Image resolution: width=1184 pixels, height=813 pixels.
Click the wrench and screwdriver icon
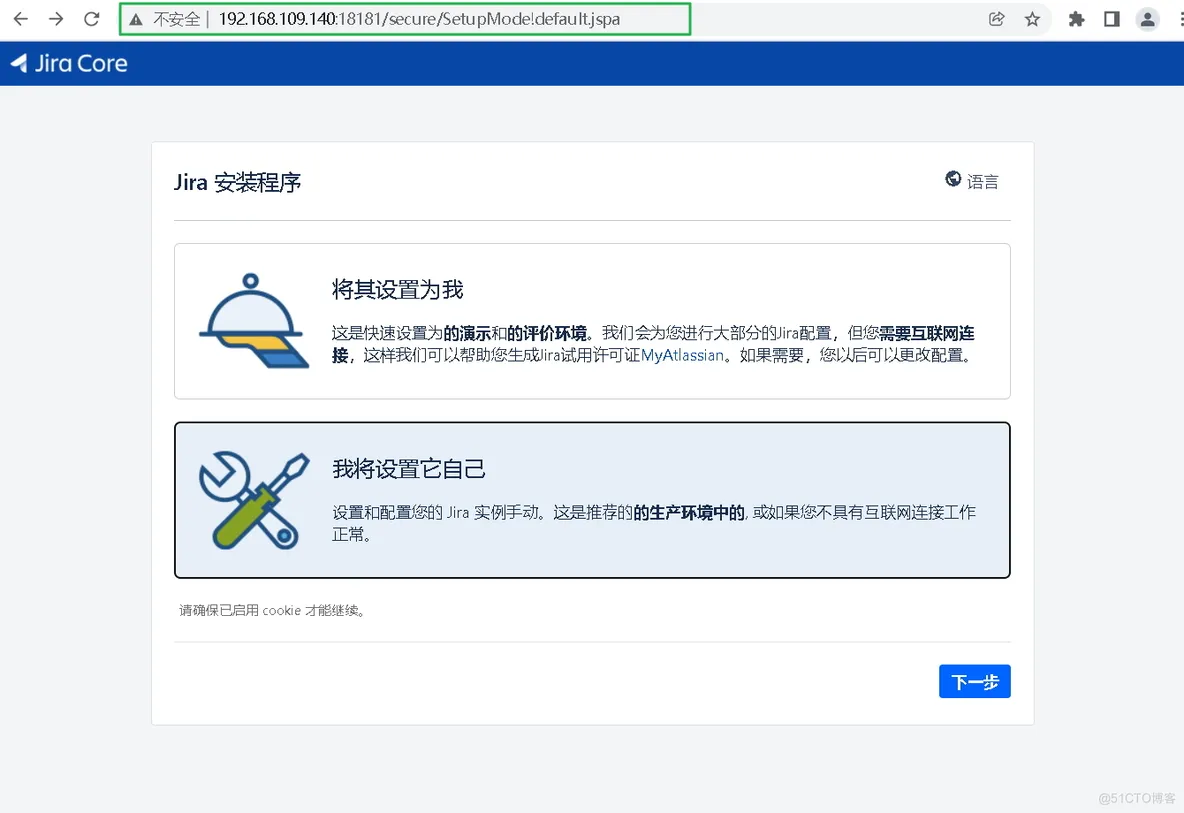click(x=254, y=500)
